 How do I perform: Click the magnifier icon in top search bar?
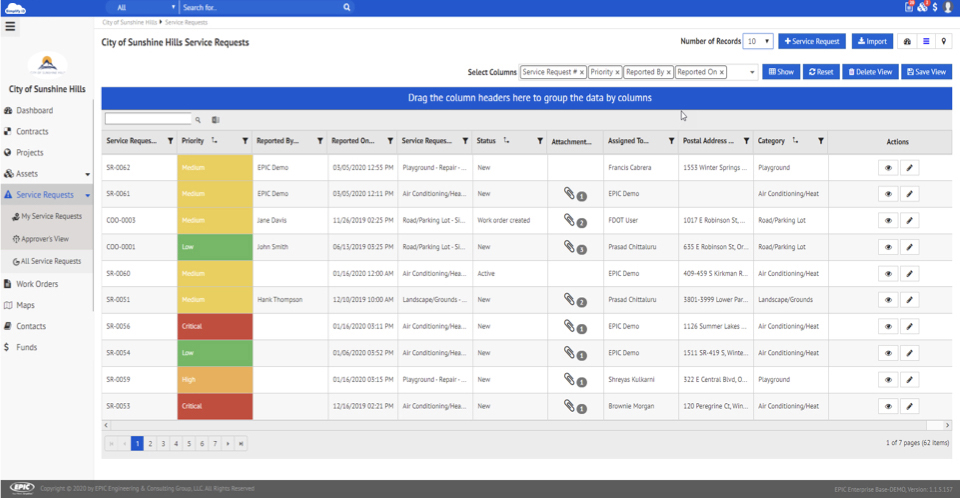[x=347, y=7]
